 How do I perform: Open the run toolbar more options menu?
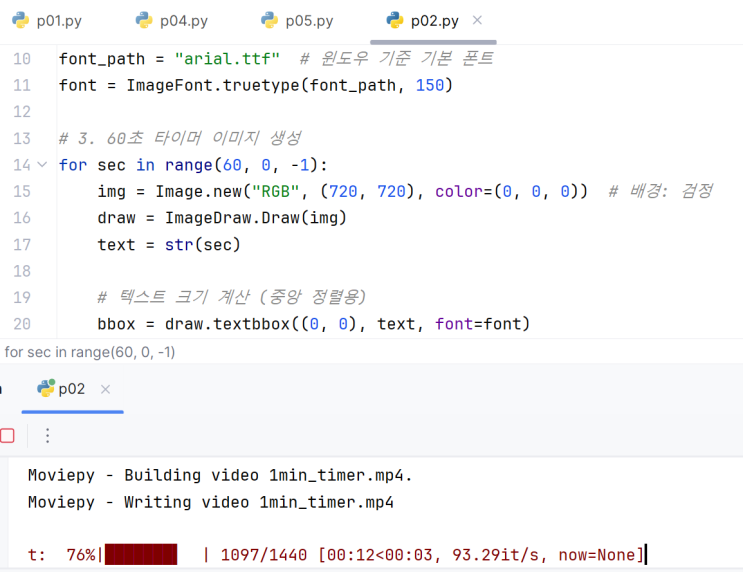pos(47,436)
